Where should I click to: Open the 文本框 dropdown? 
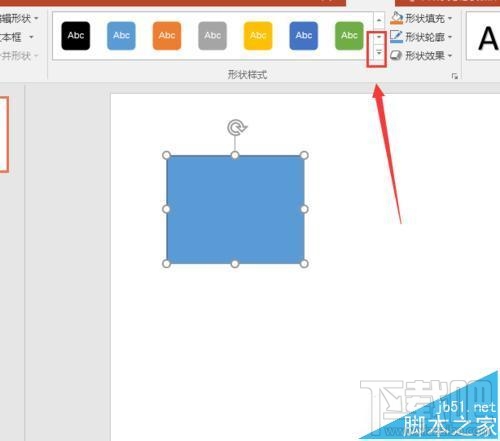click(17, 37)
